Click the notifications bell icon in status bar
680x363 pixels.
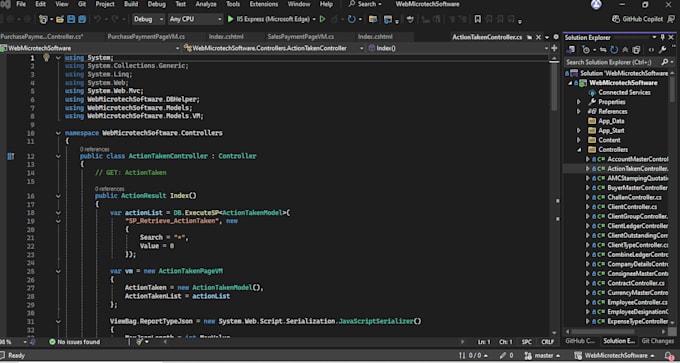[668, 356]
